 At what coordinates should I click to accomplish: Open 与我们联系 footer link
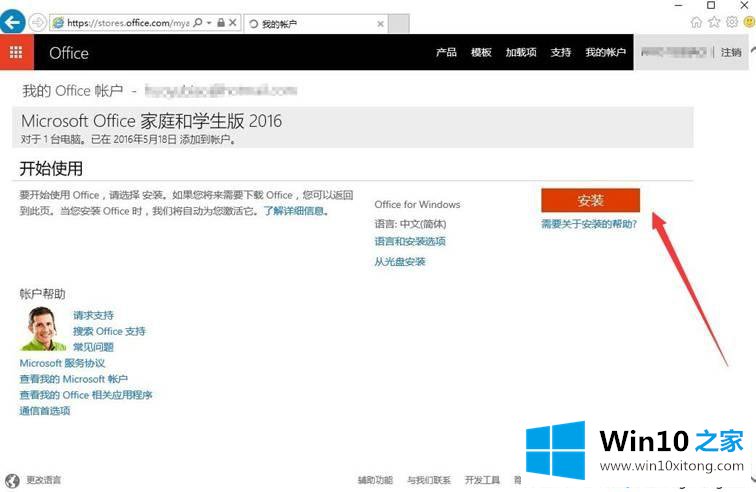click(x=429, y=480)
